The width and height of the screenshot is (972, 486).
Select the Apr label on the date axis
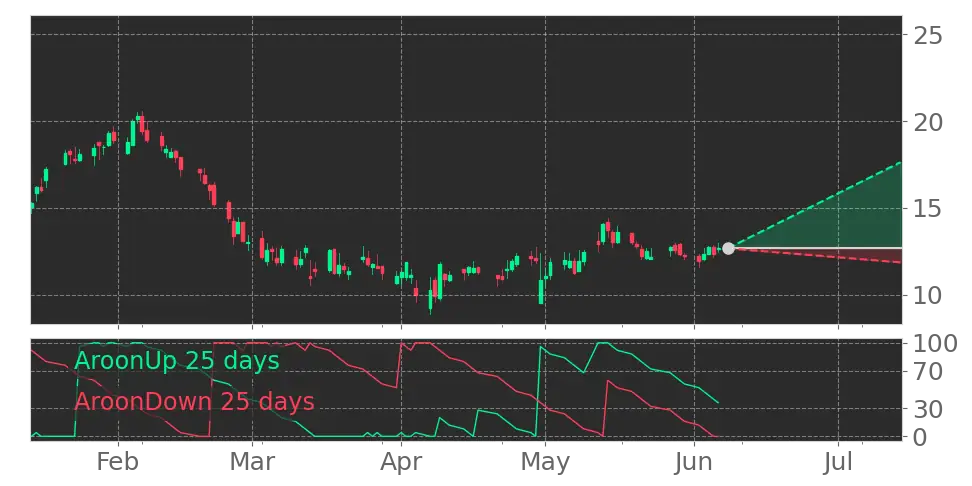(401, 462)
